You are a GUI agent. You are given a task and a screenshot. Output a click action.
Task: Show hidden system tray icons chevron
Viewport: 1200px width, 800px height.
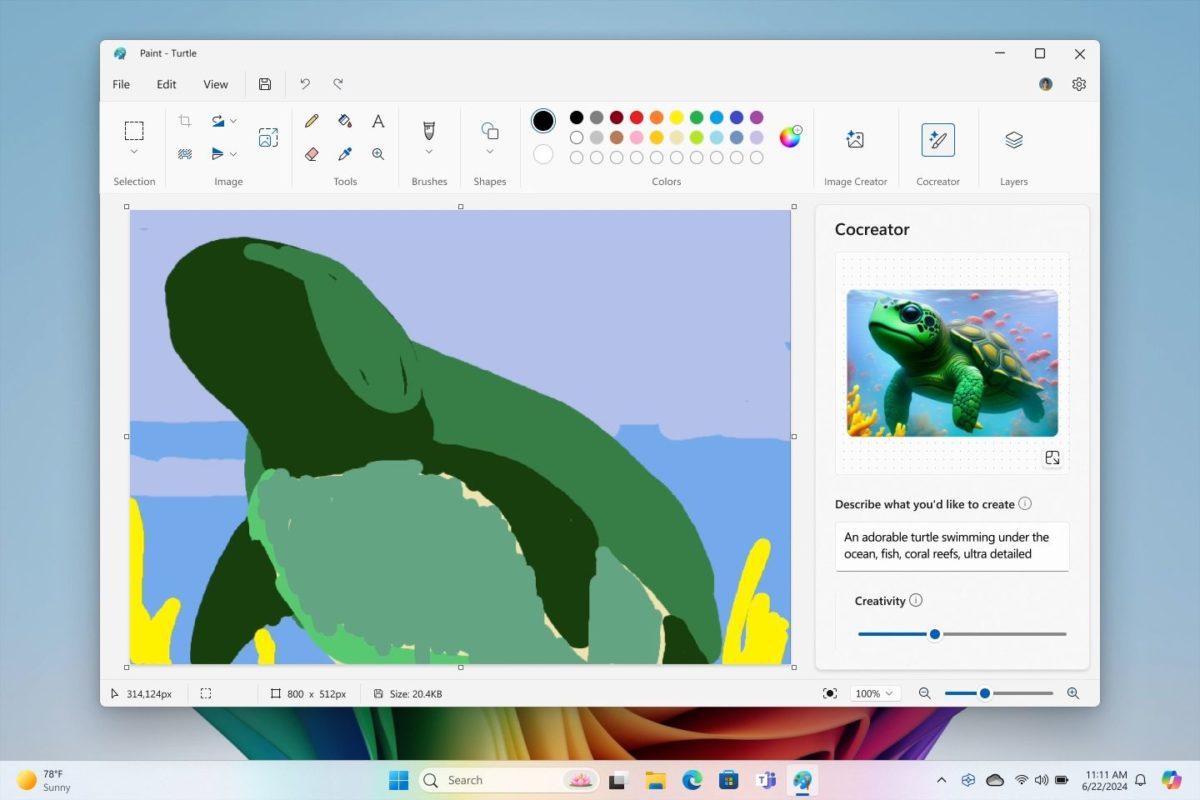[941, 780]
